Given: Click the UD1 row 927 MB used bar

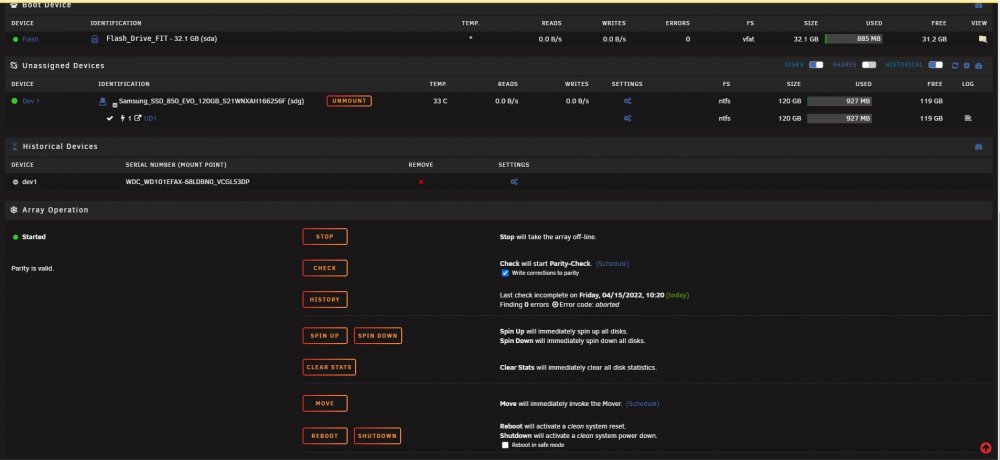Looking at the screenshot, I should tap(839, 118).
